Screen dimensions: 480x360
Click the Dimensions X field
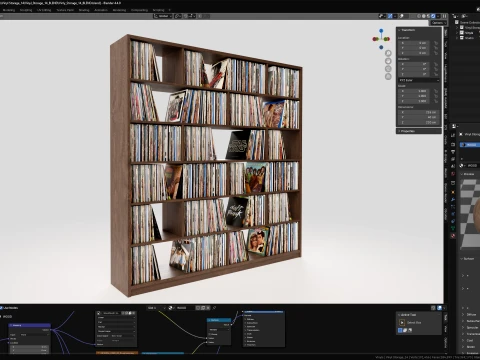[x=419, y=112]
